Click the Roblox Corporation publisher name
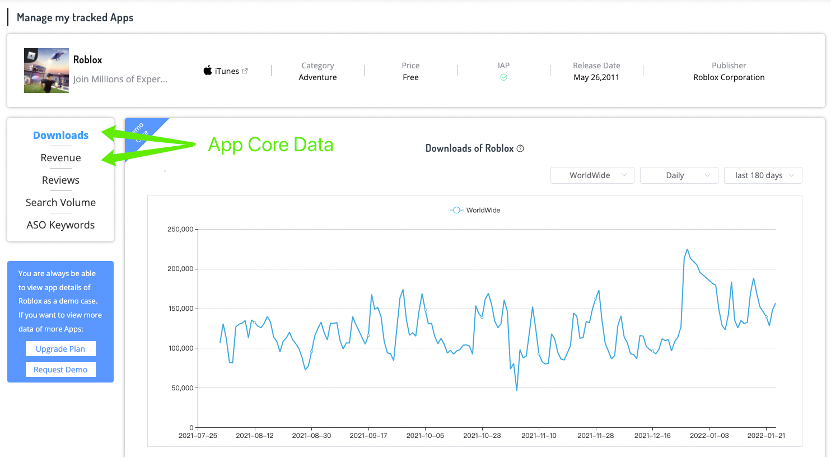 coord(728,77)
